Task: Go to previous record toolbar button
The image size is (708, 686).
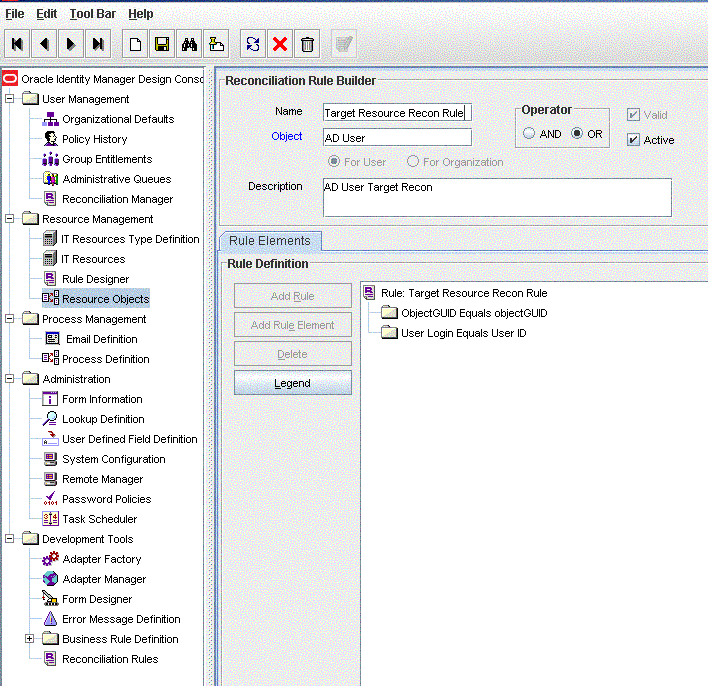Action: click(44, 44)
